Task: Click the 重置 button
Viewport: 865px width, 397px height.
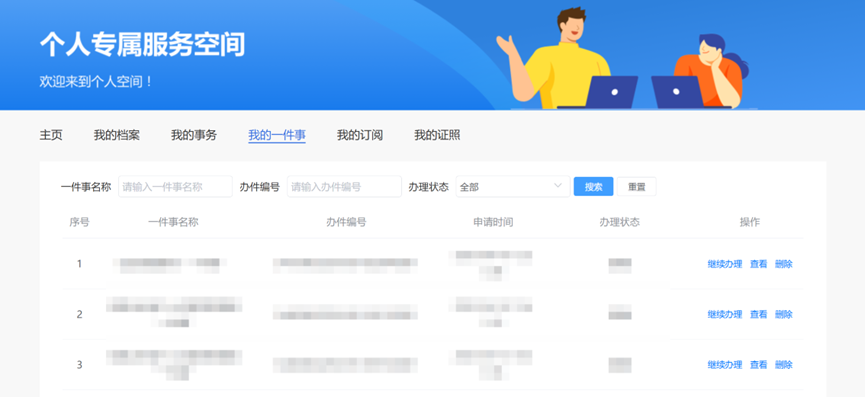Action: point(637,186)
